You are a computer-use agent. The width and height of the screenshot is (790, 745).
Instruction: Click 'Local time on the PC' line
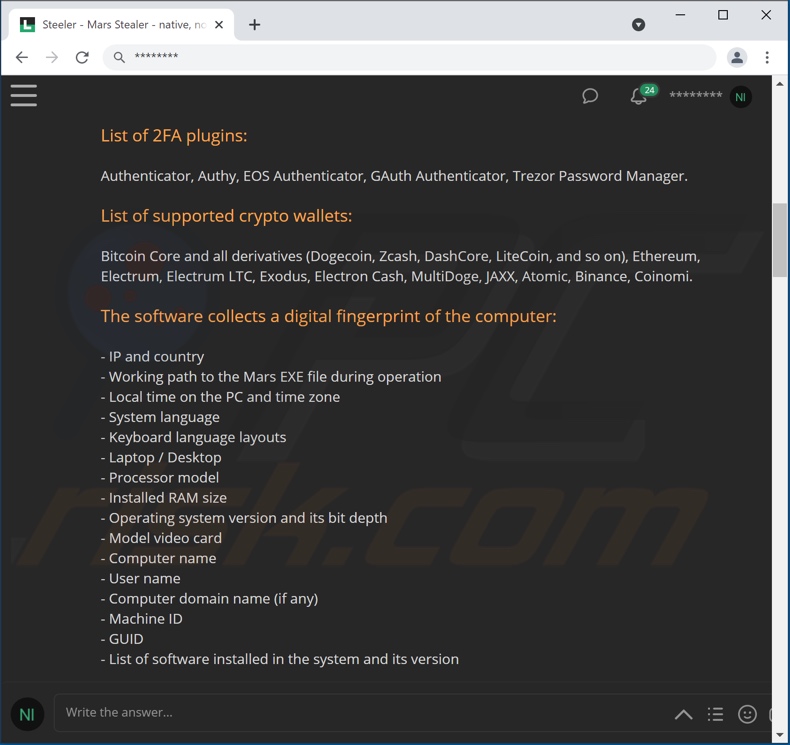(x=220, y=397)
